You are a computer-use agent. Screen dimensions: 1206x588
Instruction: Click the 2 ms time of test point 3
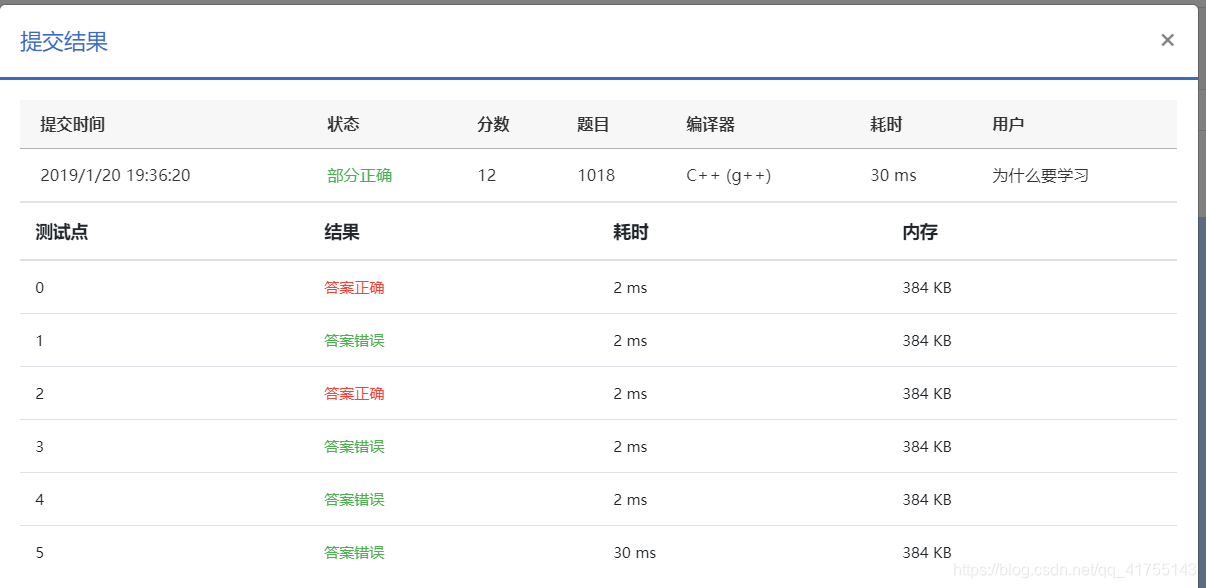point(630,447)
